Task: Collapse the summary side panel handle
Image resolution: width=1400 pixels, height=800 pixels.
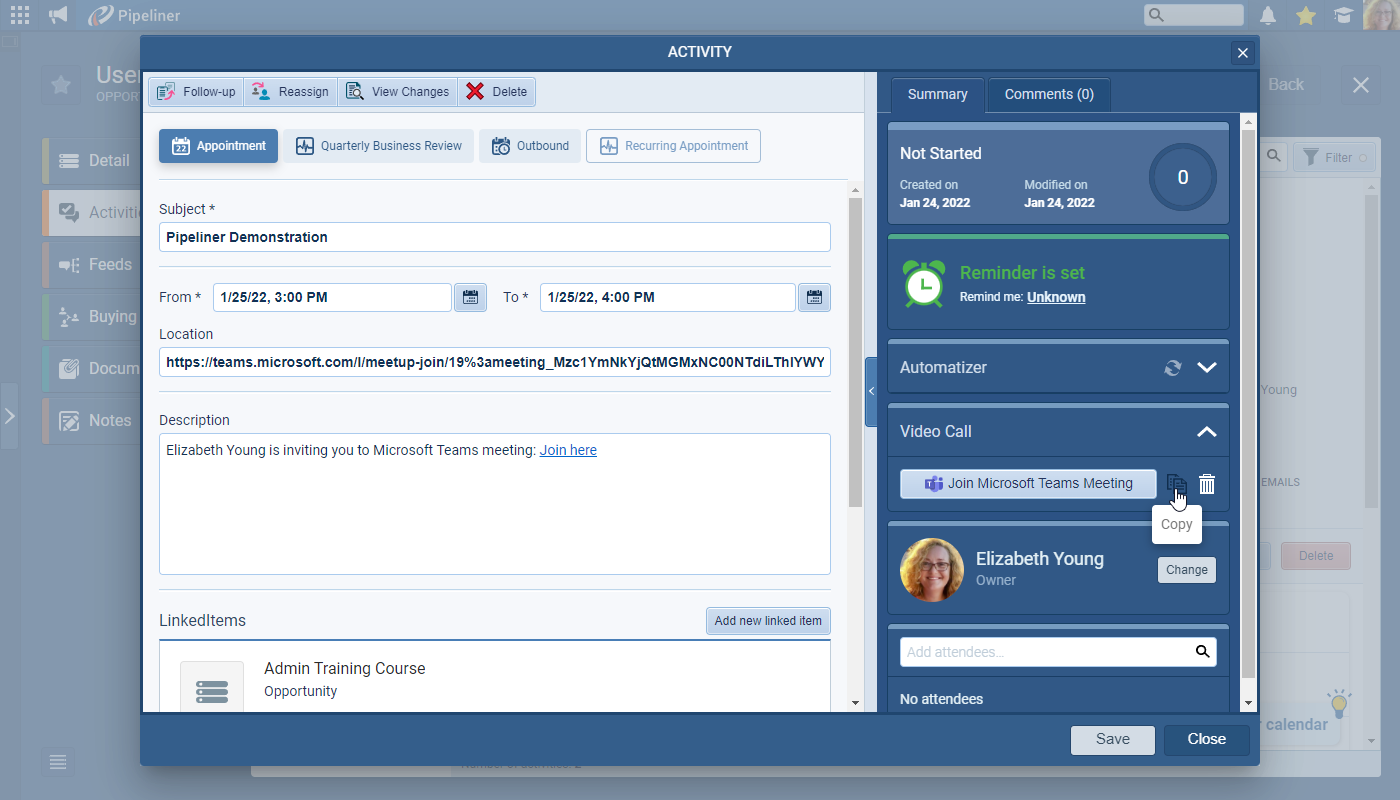Action: tap(870, 392)
